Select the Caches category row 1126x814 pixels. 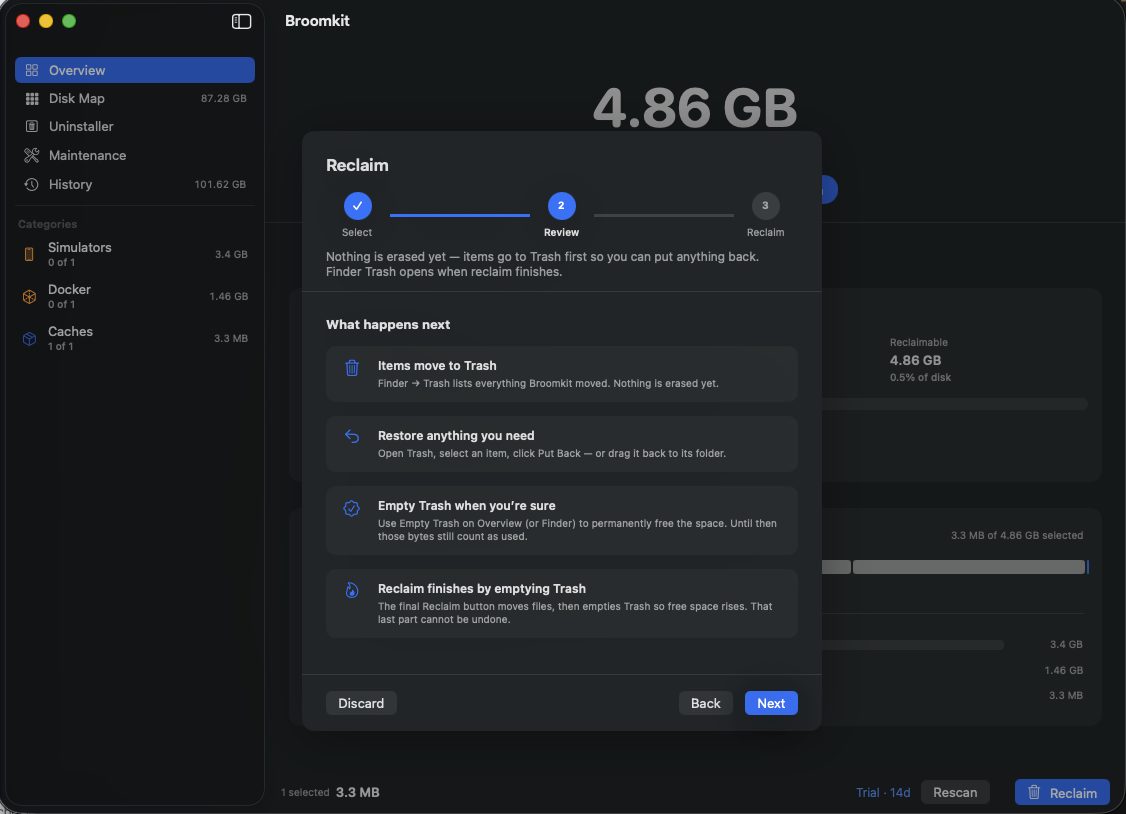135,338
